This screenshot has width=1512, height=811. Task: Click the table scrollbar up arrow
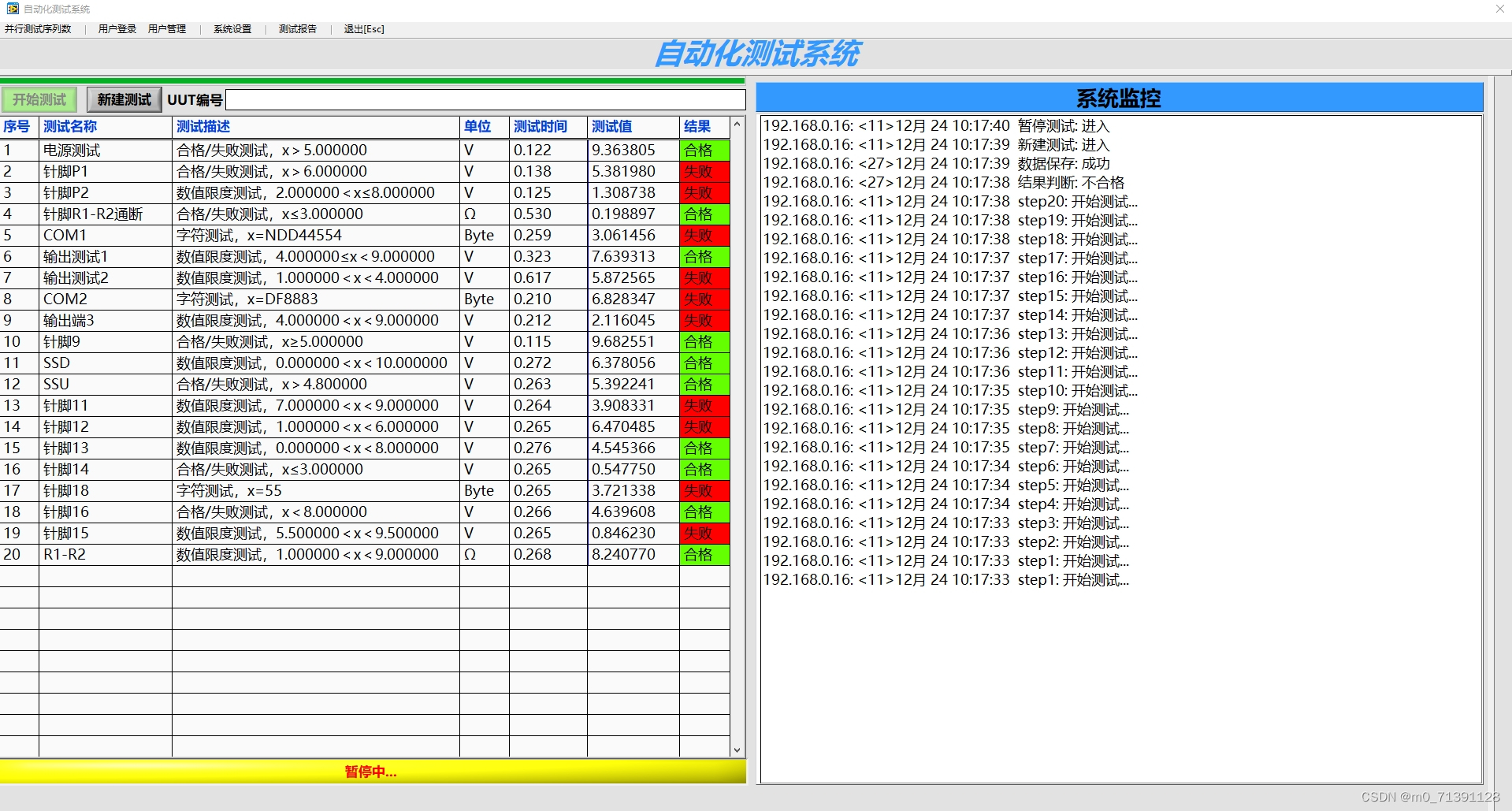click(x=737, y=124)
